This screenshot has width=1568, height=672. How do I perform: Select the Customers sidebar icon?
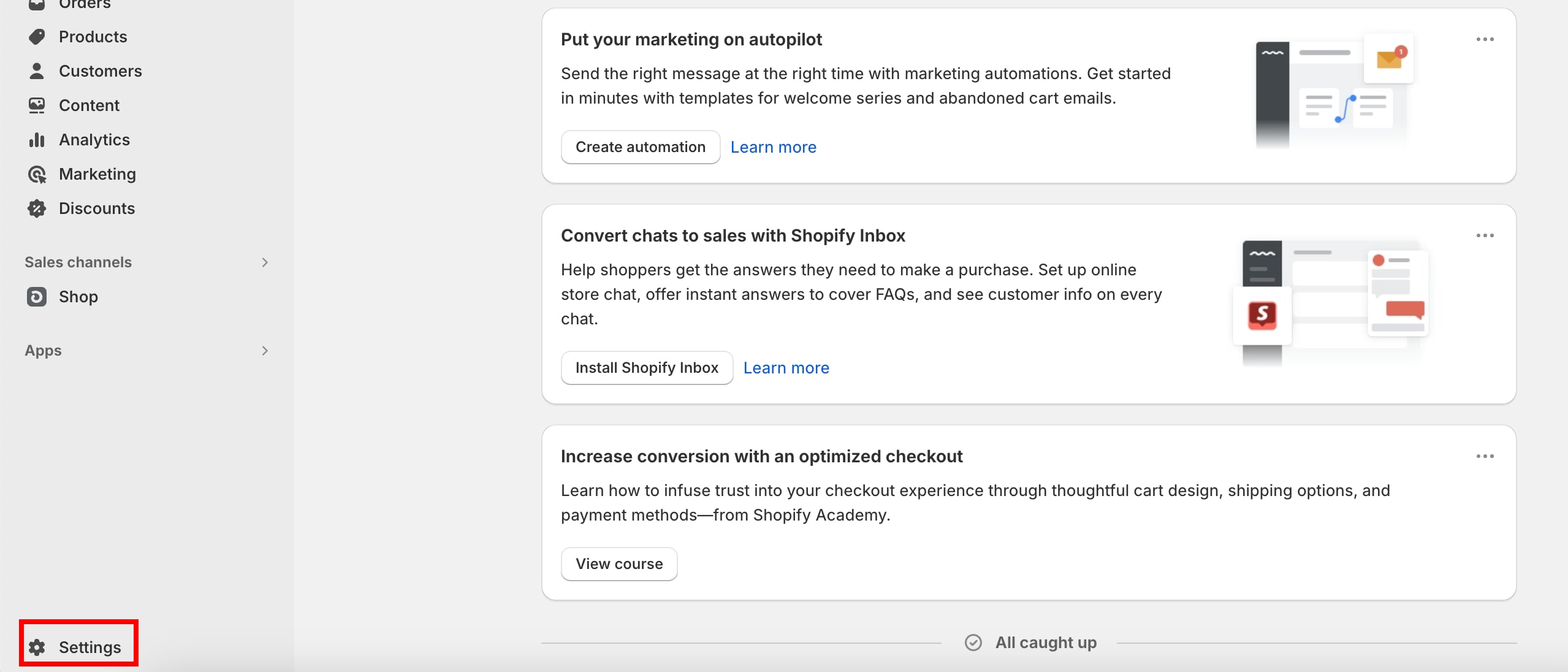click(x=37, y=71)
